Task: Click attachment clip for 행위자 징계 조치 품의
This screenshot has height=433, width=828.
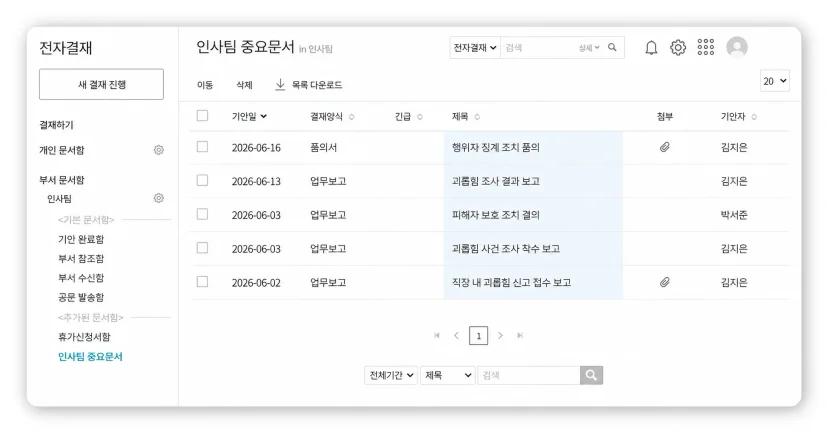Action: (x=664, y=147)
